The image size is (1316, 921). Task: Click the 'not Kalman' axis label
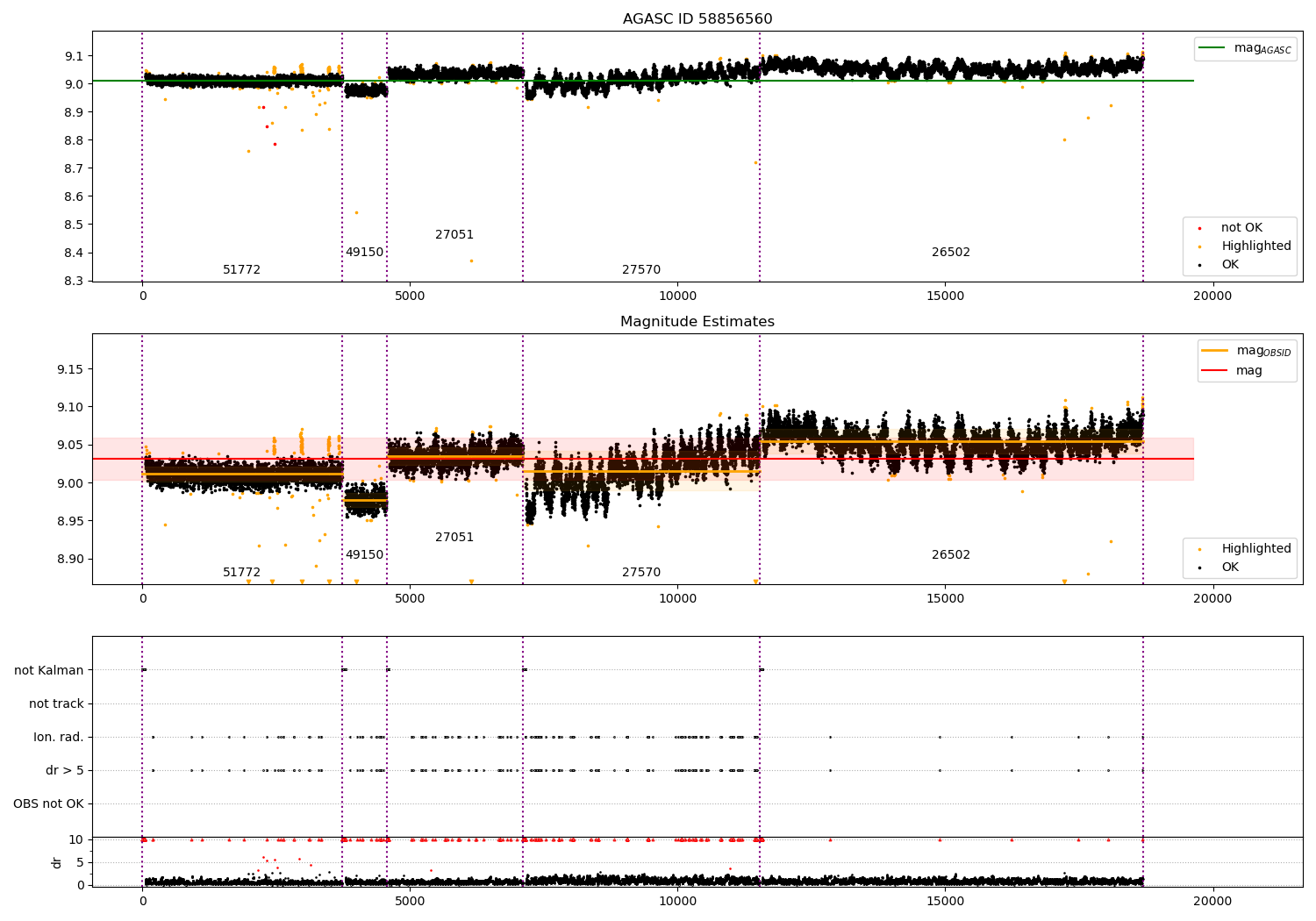click(49, 670)
